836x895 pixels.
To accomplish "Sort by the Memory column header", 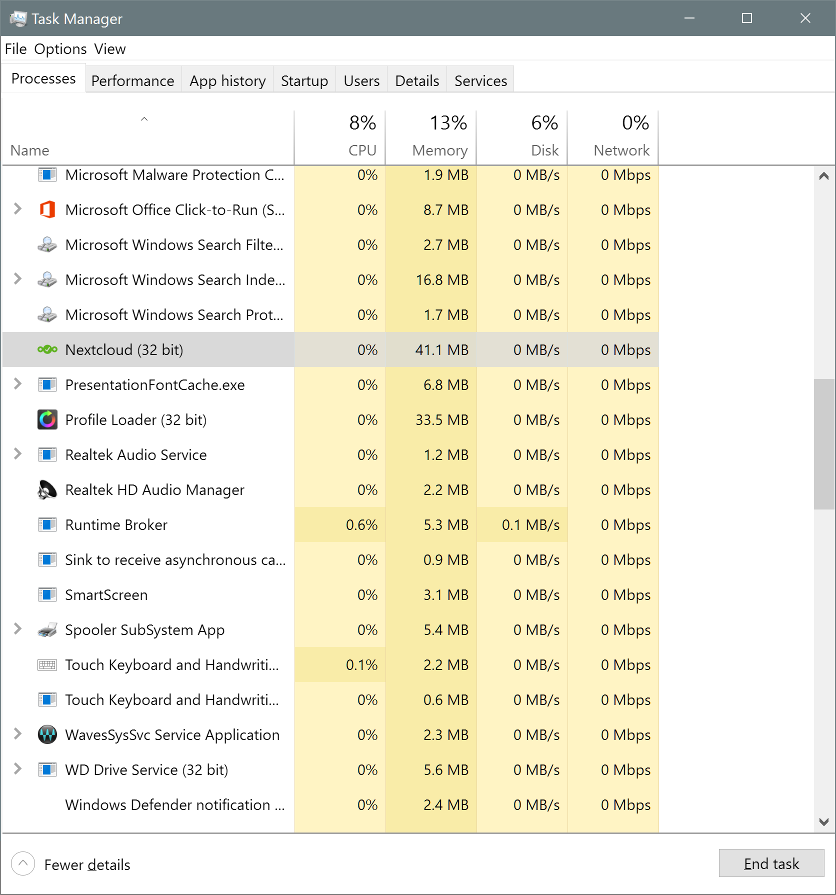I will 431,137.
